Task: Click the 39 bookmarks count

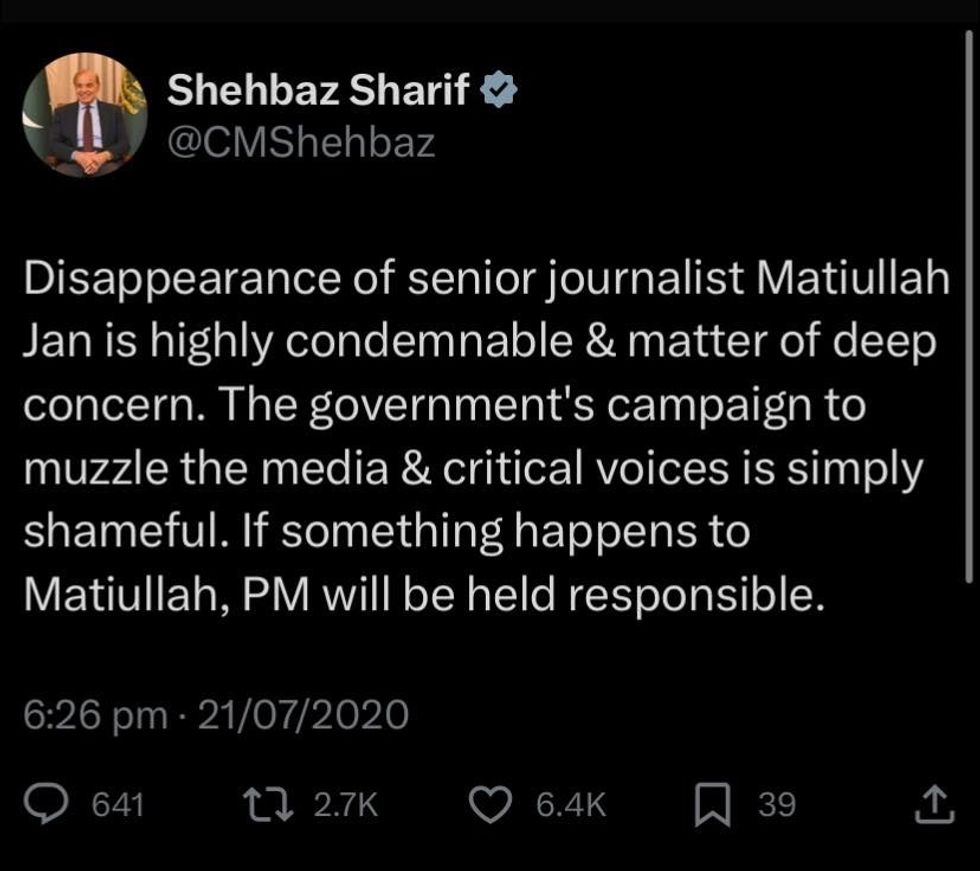Action: [x=776, y=805]
